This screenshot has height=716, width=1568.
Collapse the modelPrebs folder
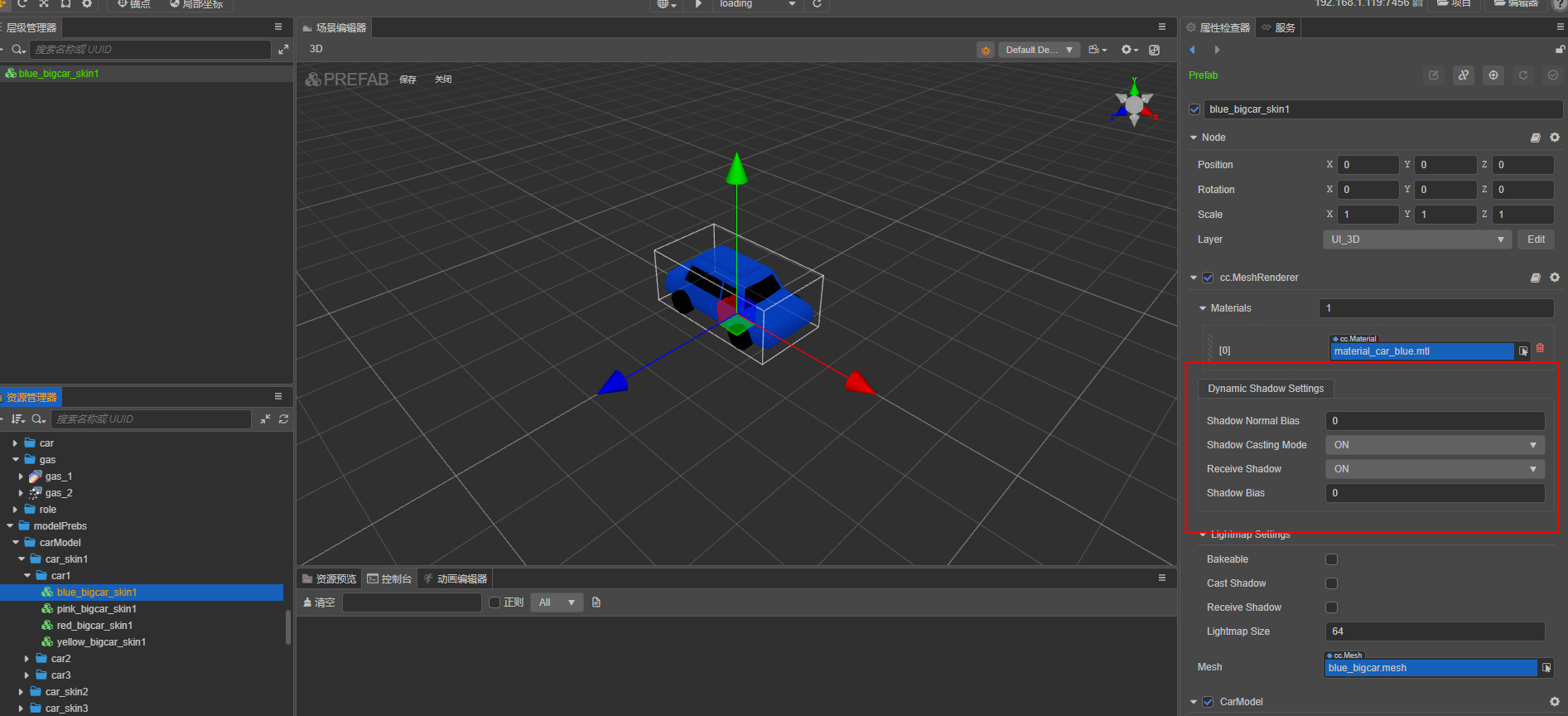[9, 526]
